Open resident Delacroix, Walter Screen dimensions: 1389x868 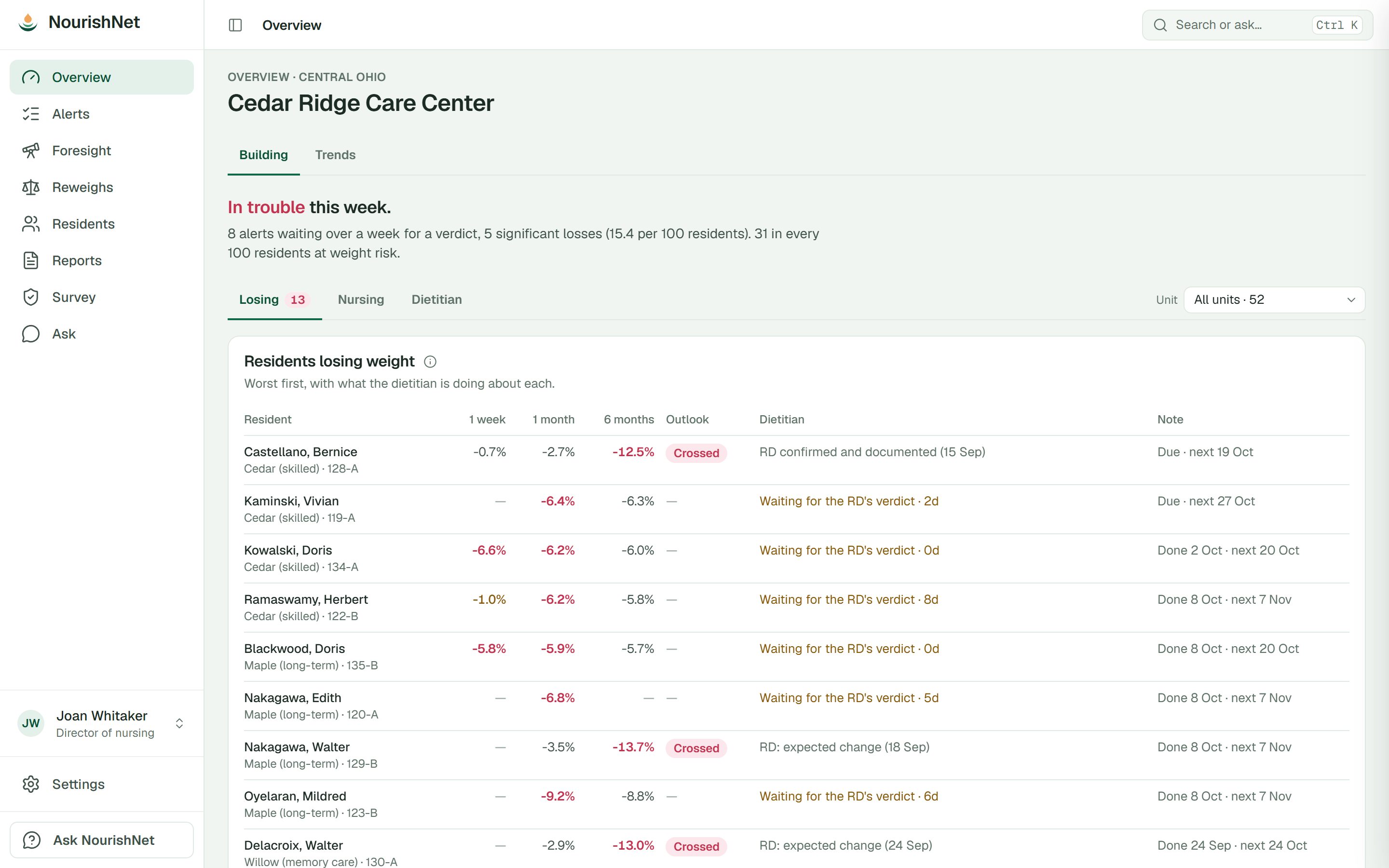(293, 846)
